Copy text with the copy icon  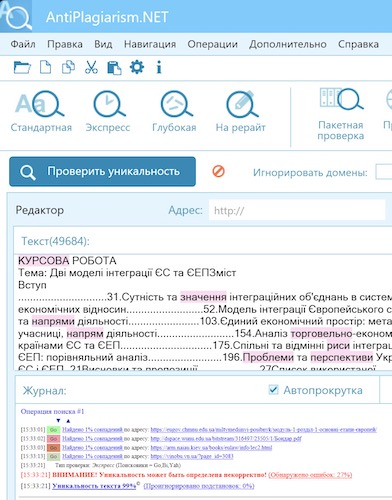coord(68,67)
